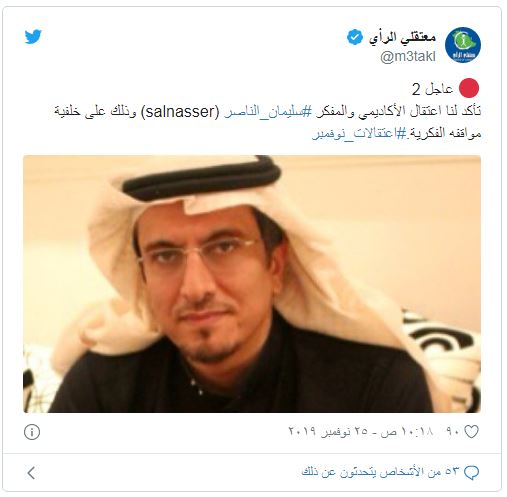The image size is (507, 497).
Task: Click the red circle breaking-news emoji
Action: (469, 88)
